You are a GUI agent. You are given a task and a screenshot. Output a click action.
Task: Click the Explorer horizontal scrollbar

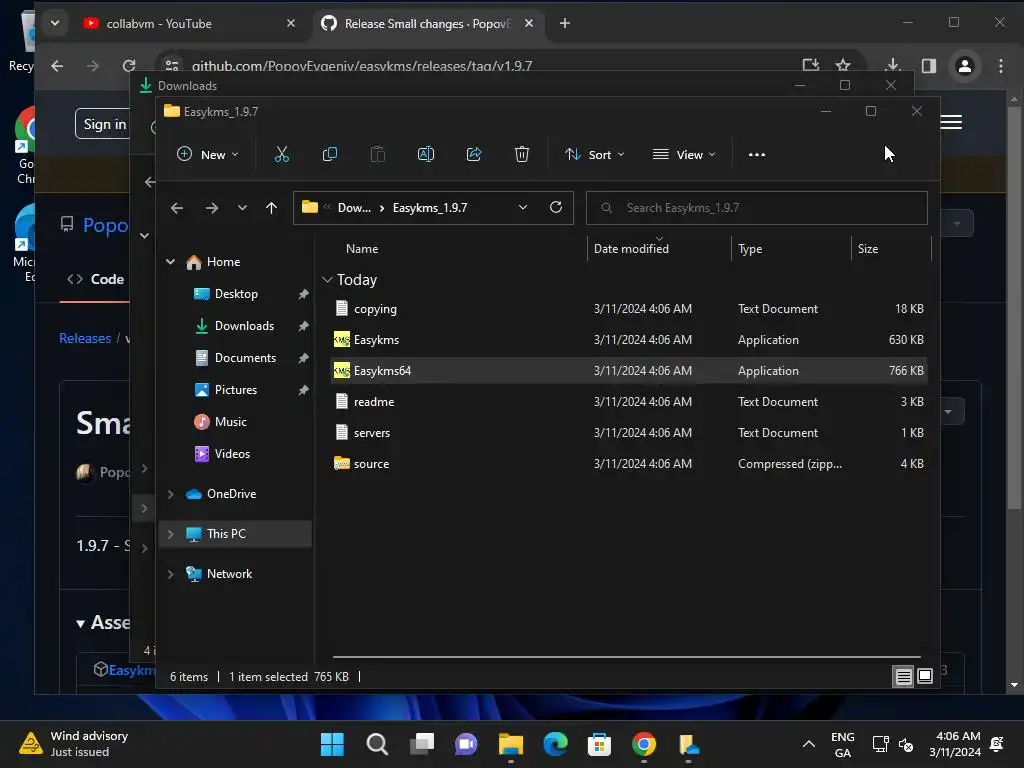(x=626, y=656)
